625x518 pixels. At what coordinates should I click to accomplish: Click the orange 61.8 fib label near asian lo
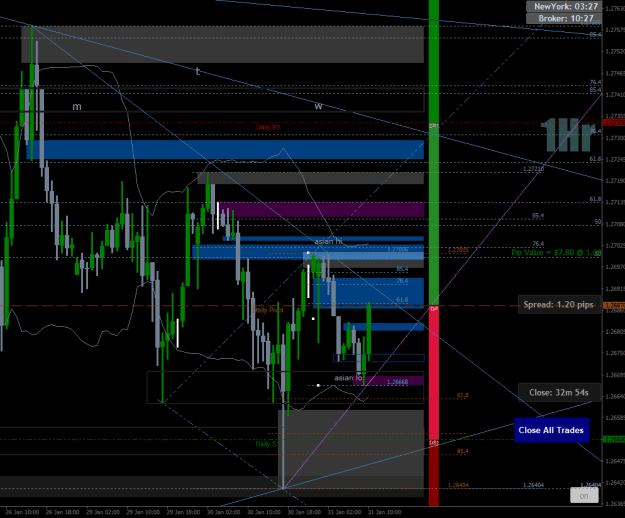tap(462, 396)
